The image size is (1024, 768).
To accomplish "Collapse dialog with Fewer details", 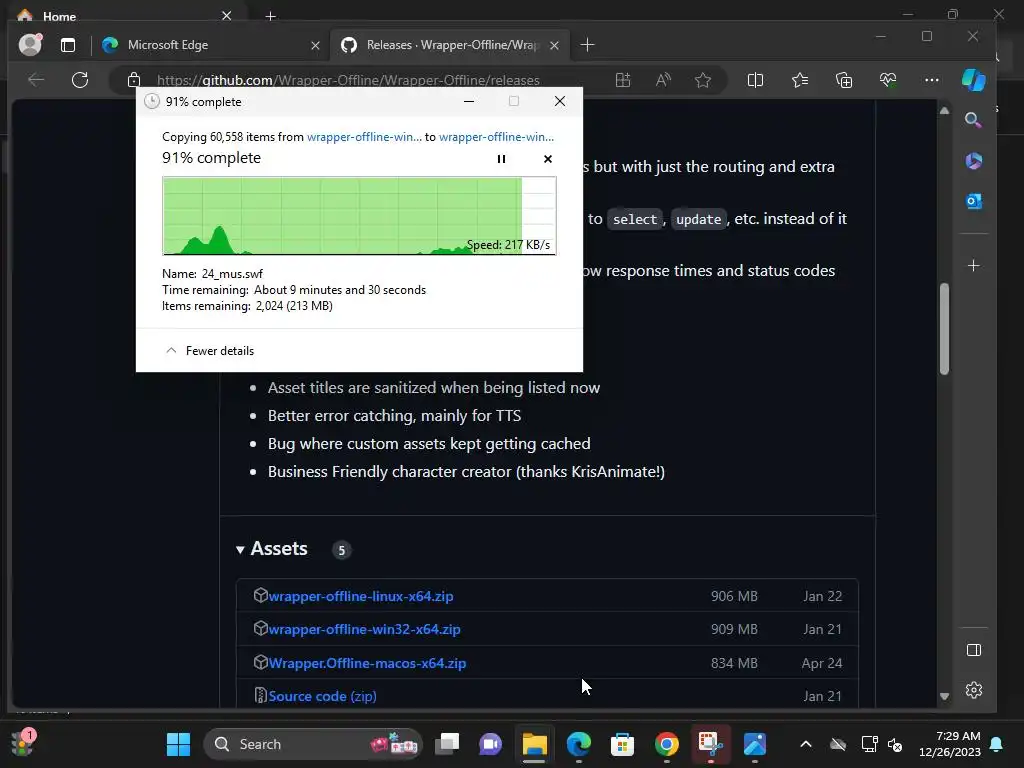I will pos(210,351).
